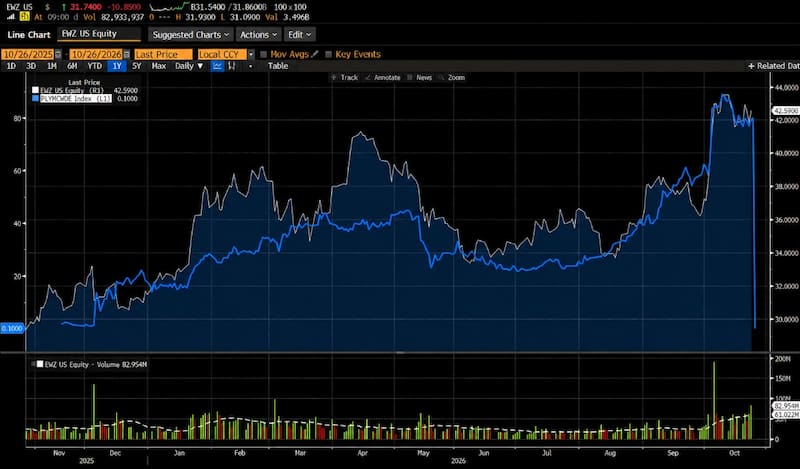Image resolution: width=800 pixels, height=469 pixels.
Task: Toggle the volume panel EWZ US Equity legend box
Action: (39, 364)
